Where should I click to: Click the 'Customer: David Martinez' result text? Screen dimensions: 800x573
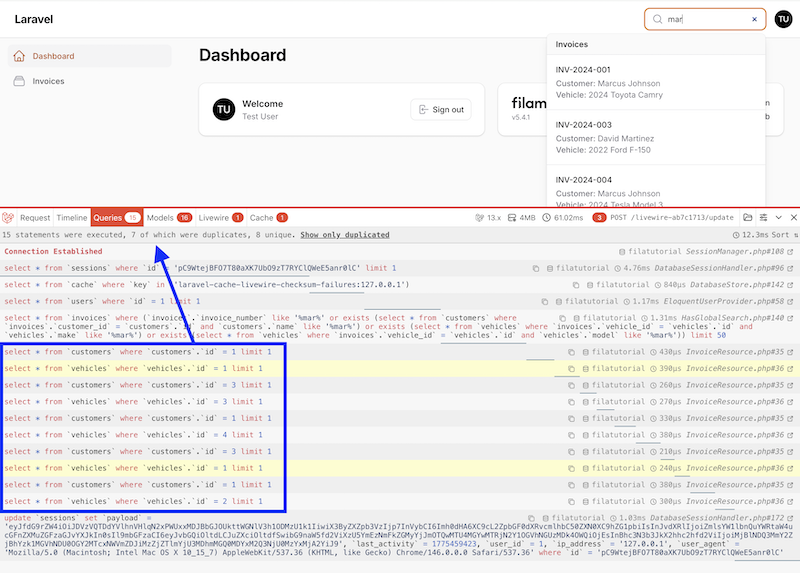605,139
